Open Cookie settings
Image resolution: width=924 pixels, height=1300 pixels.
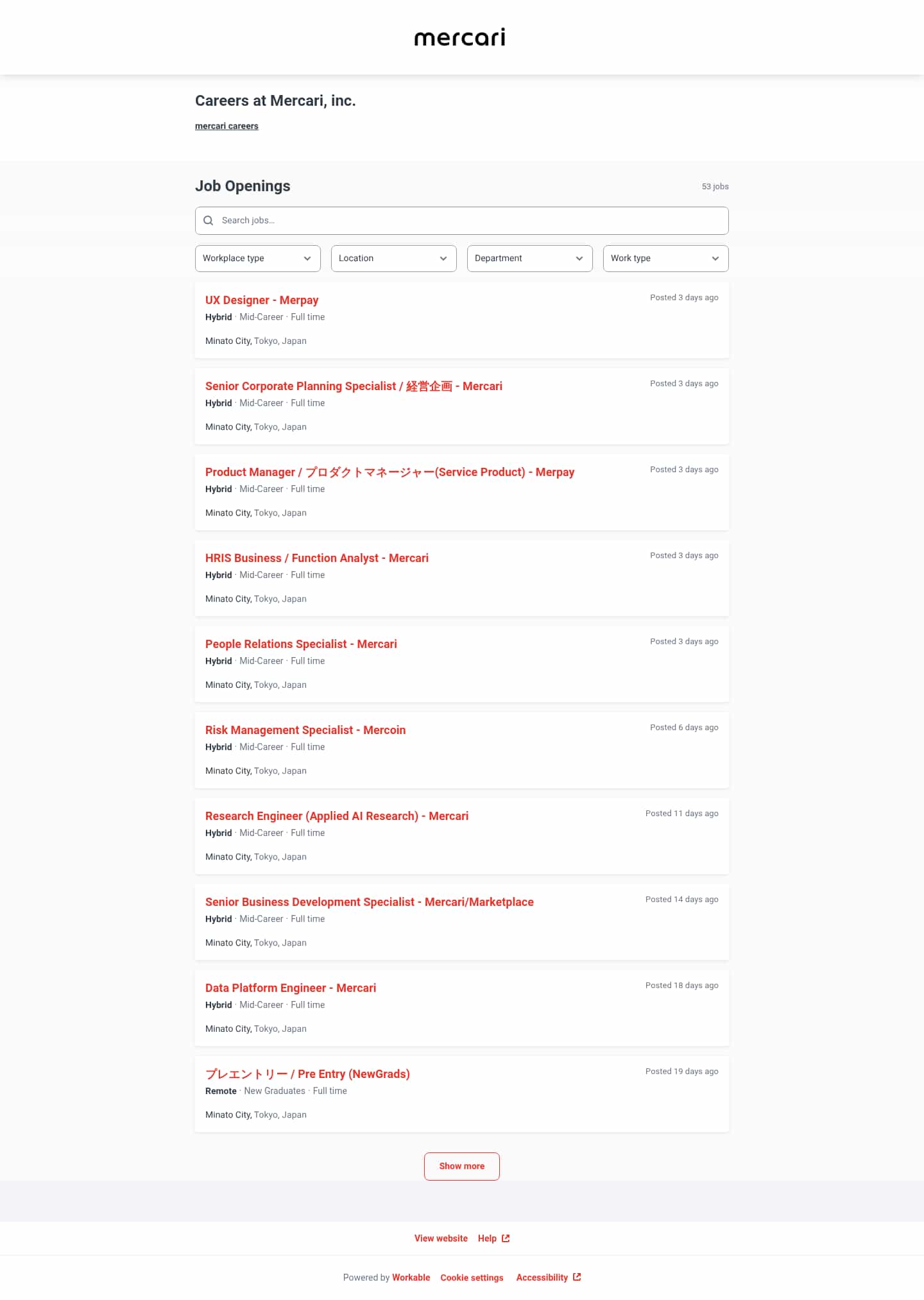[x=472, y=1278]
